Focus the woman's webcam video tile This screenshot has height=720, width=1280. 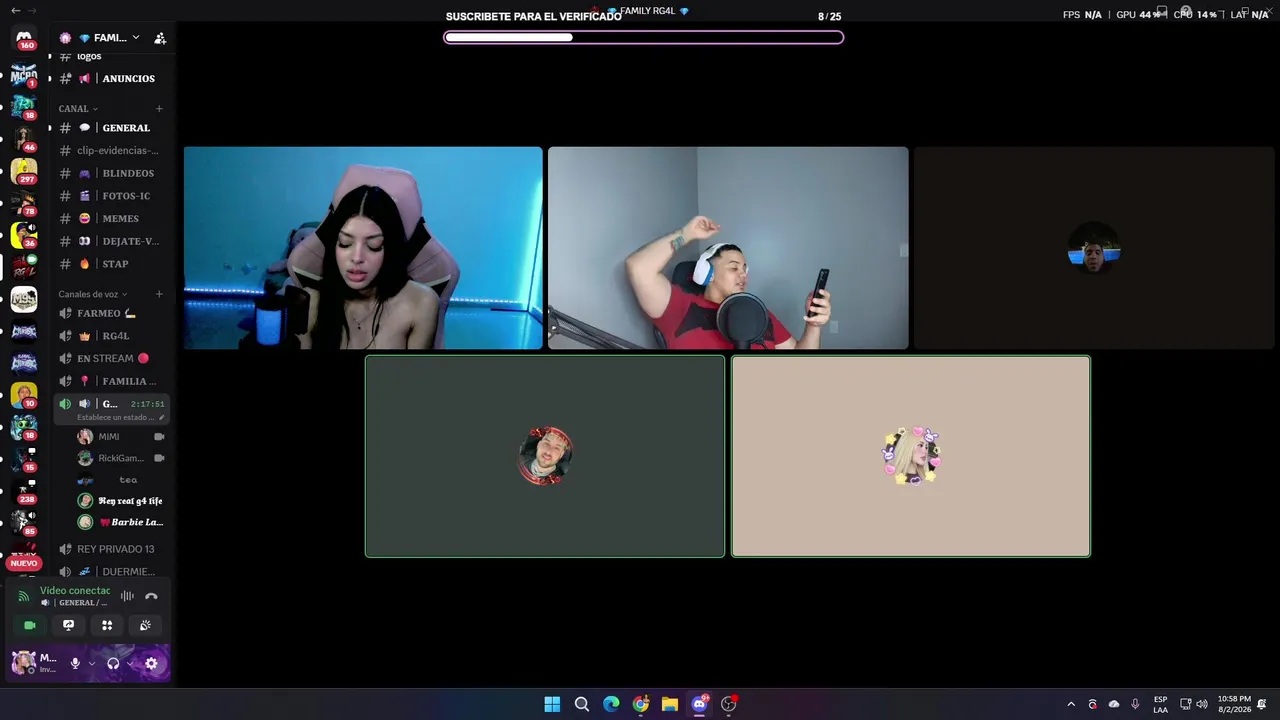tap(363, 248)
